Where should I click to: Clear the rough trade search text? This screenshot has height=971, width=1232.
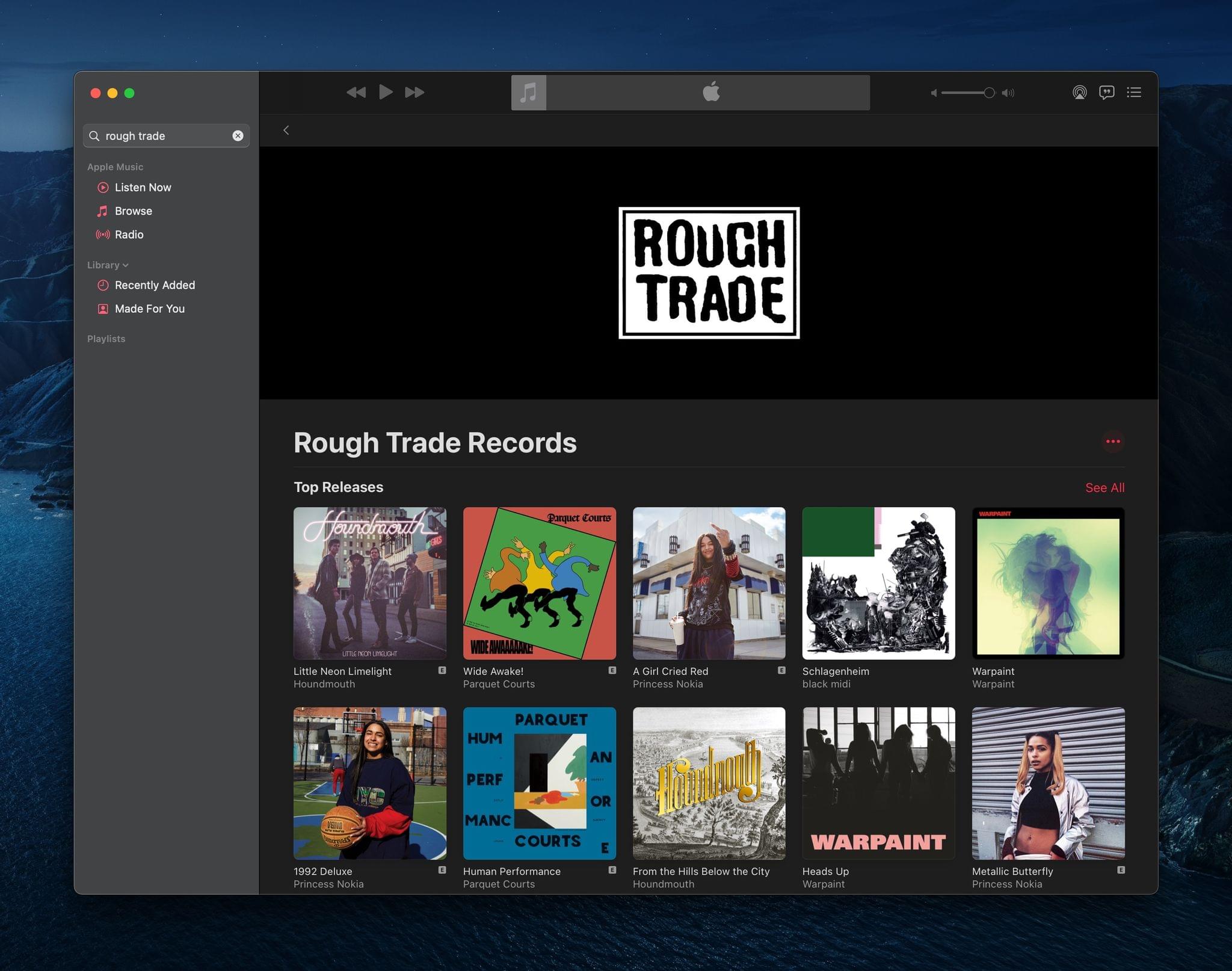coord(238,136)
